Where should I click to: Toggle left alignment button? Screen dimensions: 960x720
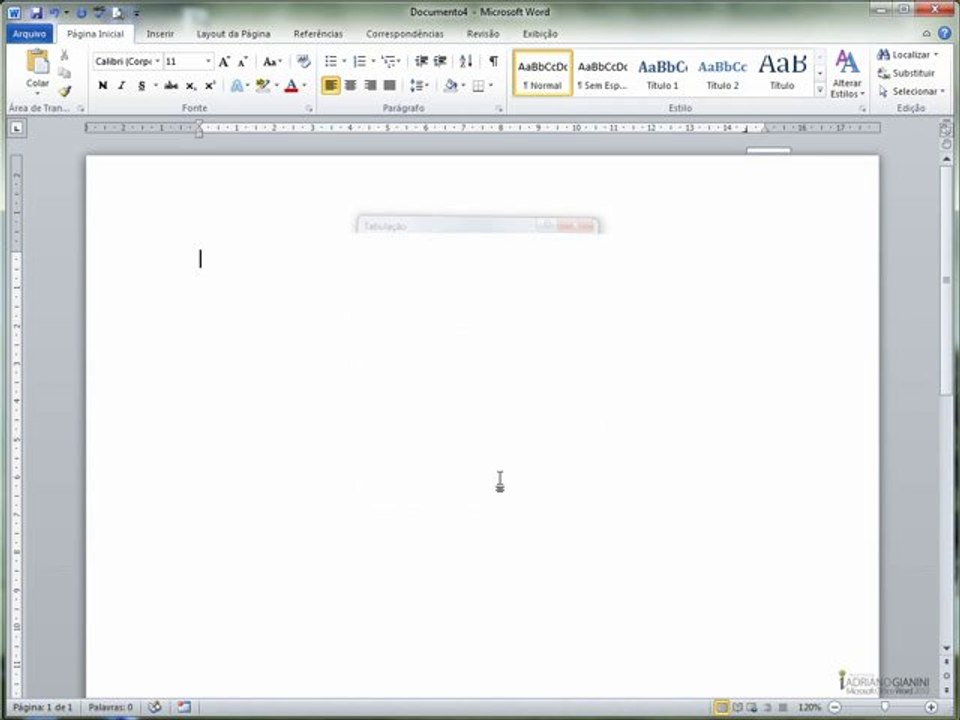pos(331,86)
